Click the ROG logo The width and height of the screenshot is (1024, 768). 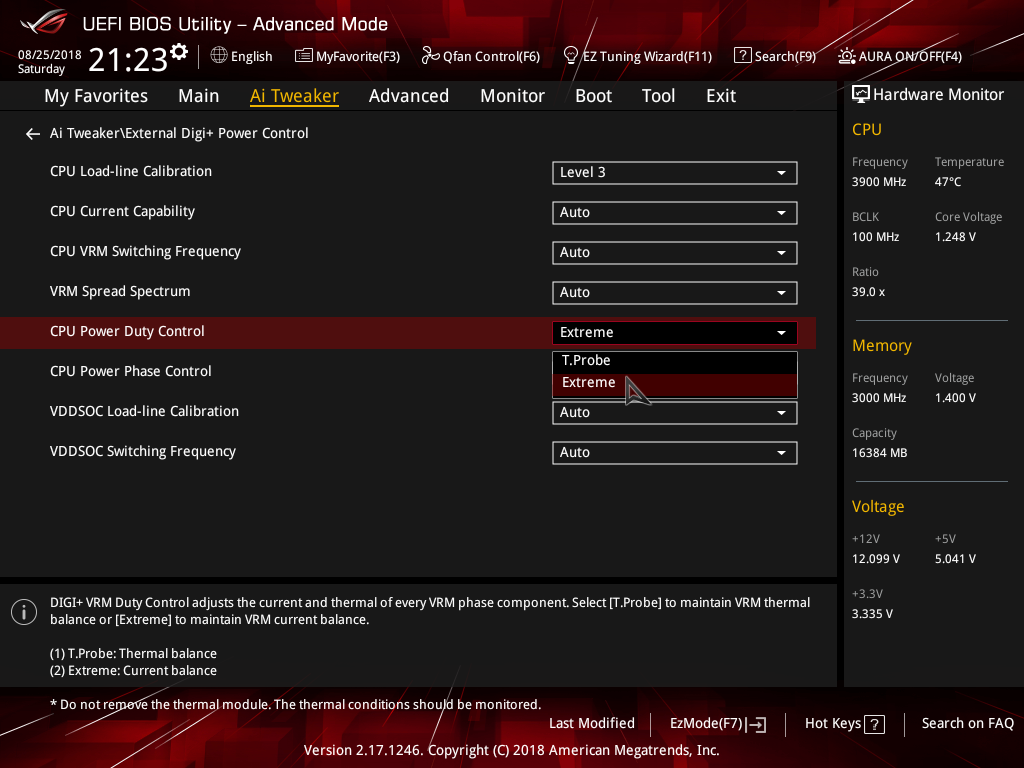44,21
